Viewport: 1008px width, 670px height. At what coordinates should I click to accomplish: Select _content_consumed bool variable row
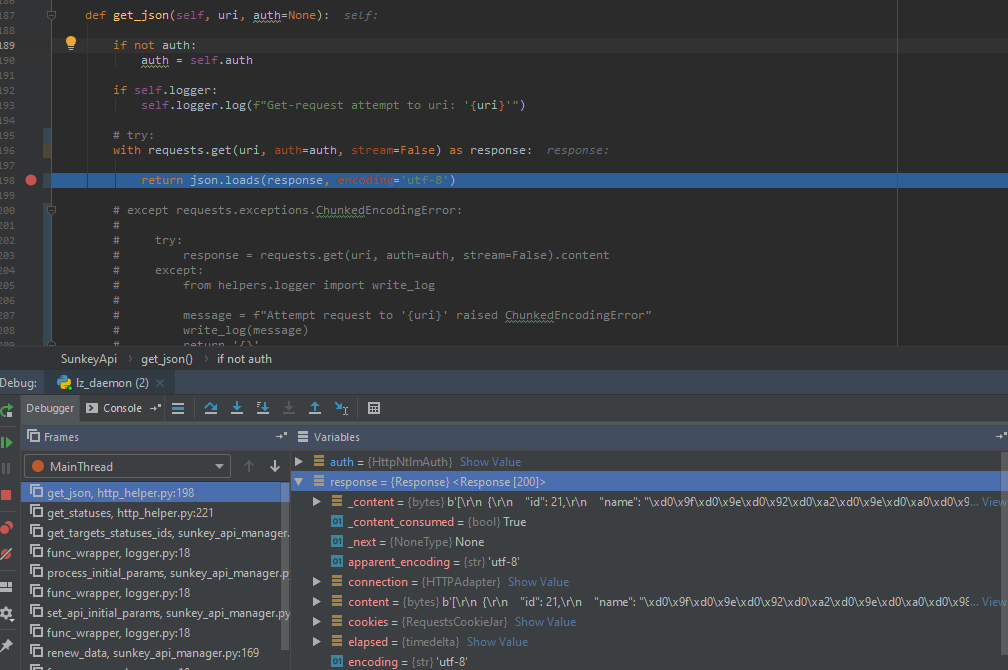coord(647,521)
